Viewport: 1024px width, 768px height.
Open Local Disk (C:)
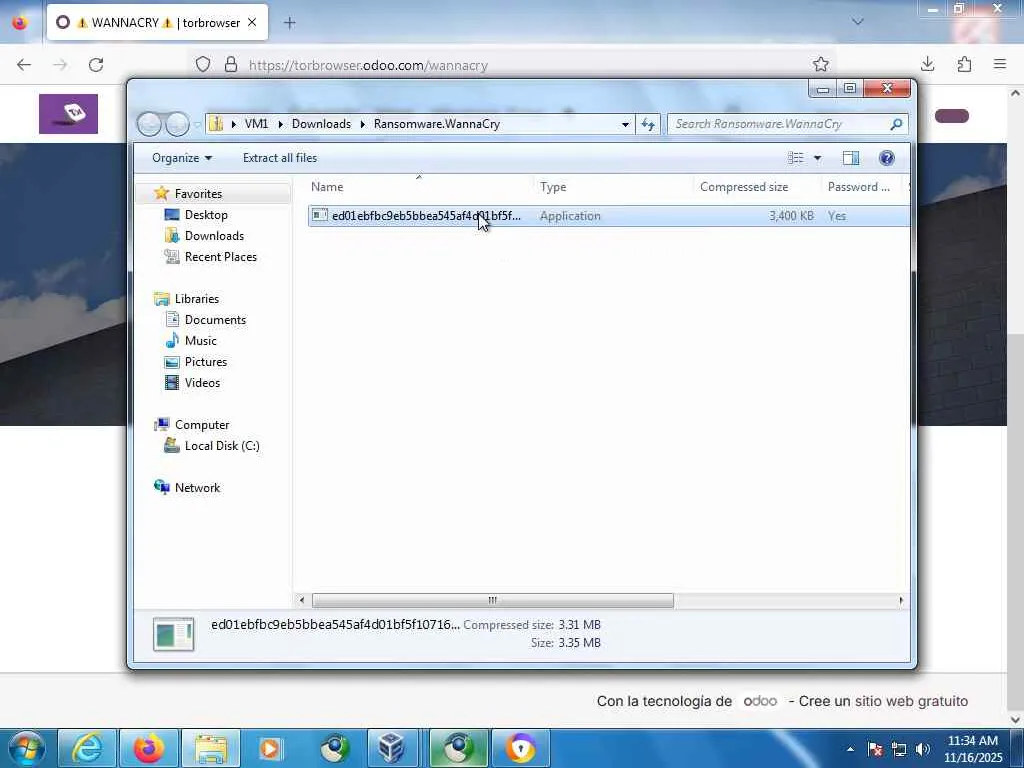(x=221, y=446)
